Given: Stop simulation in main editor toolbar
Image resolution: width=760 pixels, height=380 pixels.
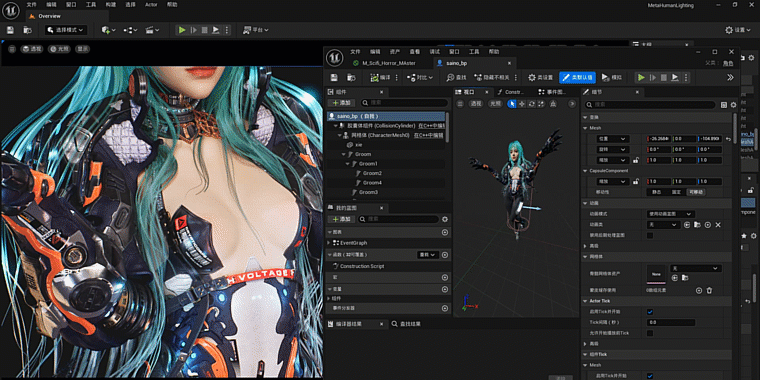Looking at the screenshot, I should point(205,30).
